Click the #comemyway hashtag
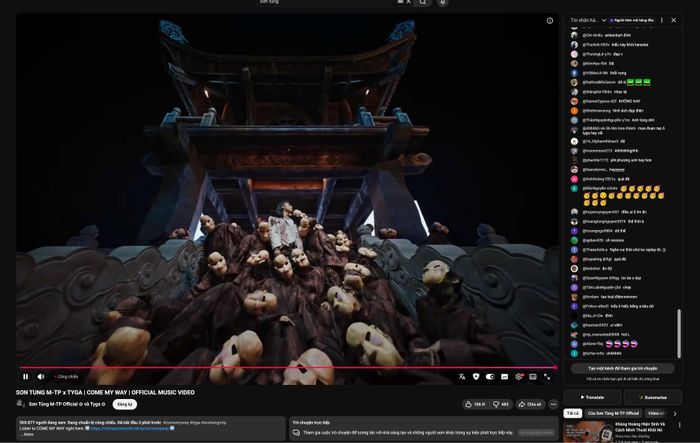Image resolution: width=700 pixels, height=443 pixels. point(177,422)
